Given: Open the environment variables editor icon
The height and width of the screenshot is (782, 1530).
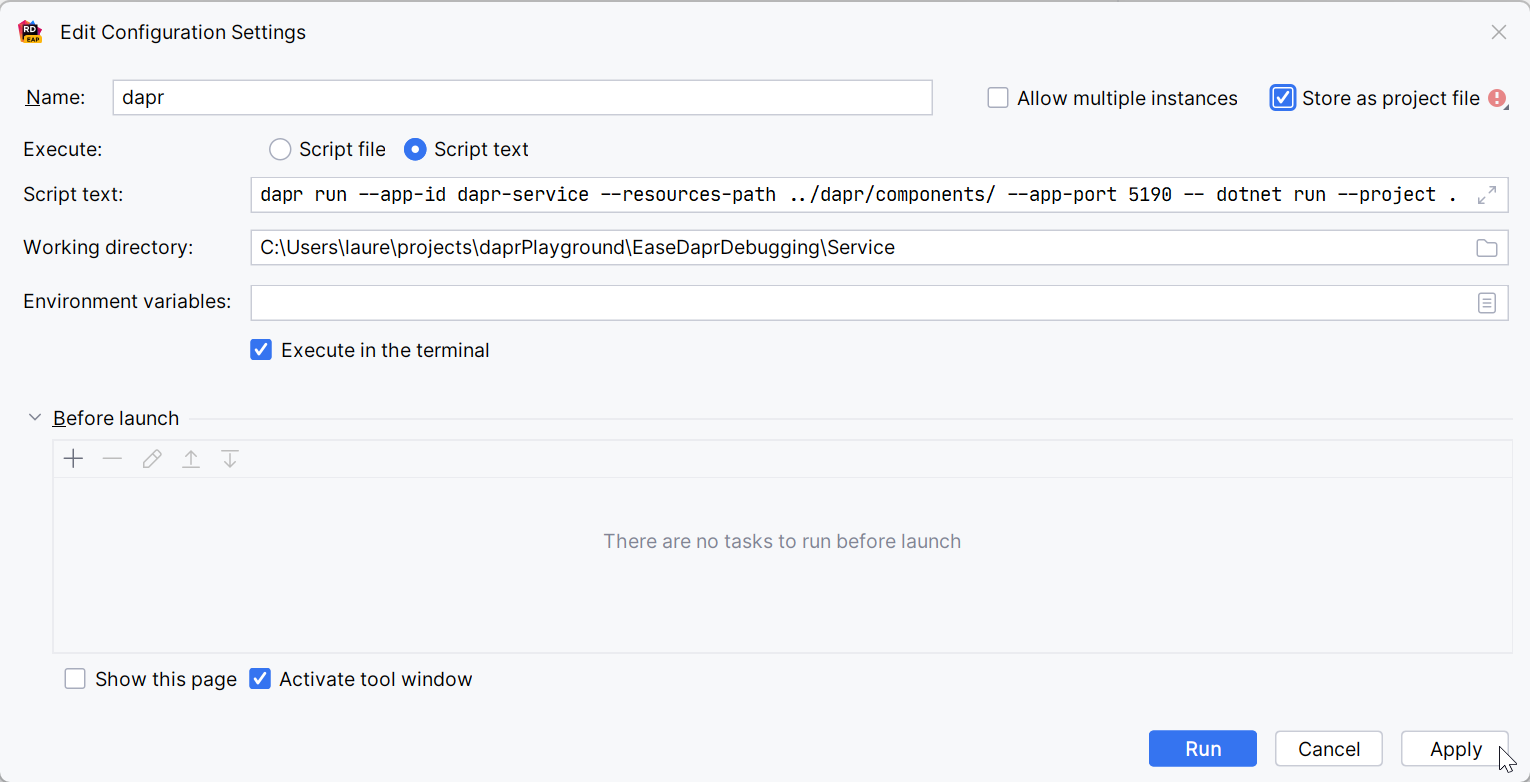Looking at the screenshot, I should coord(1487,303).
